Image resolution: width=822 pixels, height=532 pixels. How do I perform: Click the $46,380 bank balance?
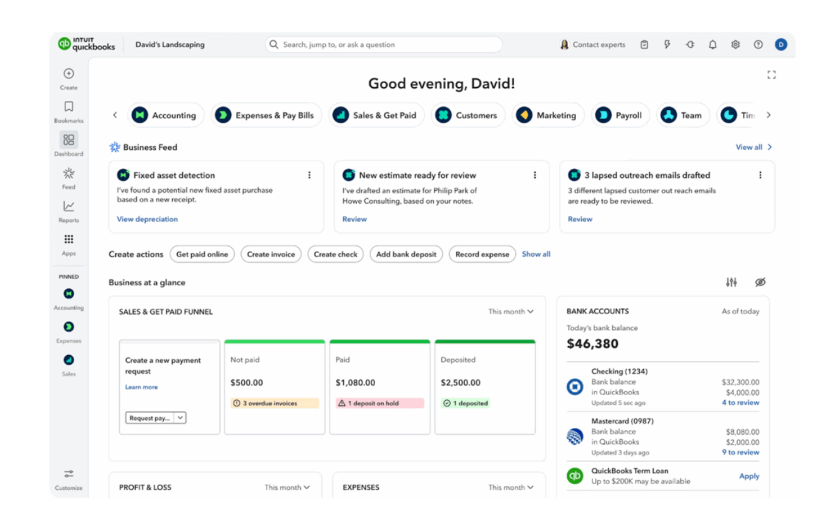pos(592,344)
